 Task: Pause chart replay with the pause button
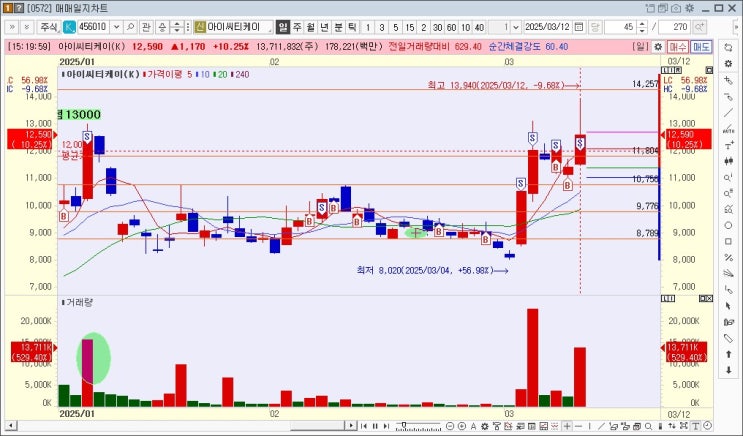(x=375, y=426)
